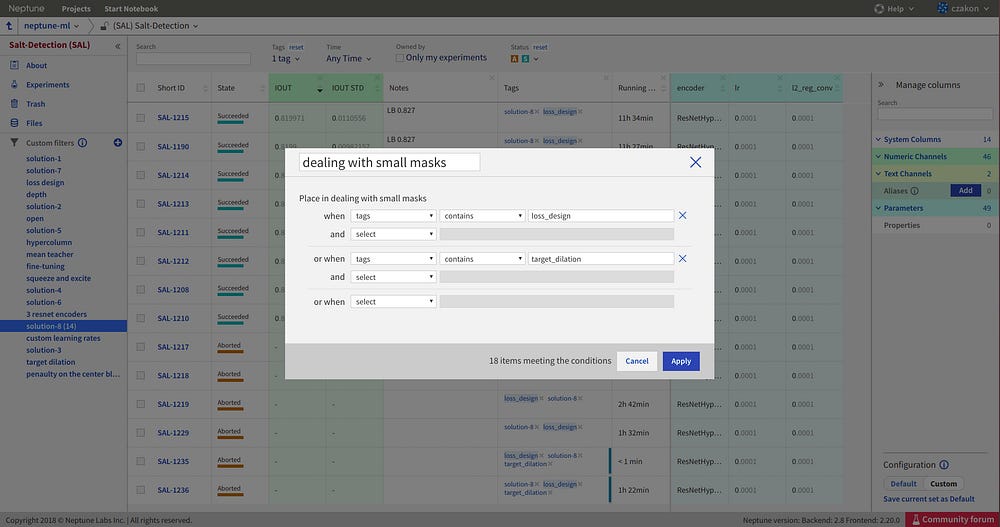1000x527 pixels.
Task: Remove the loss_design condition row
Action: click(x=682, y=216)
